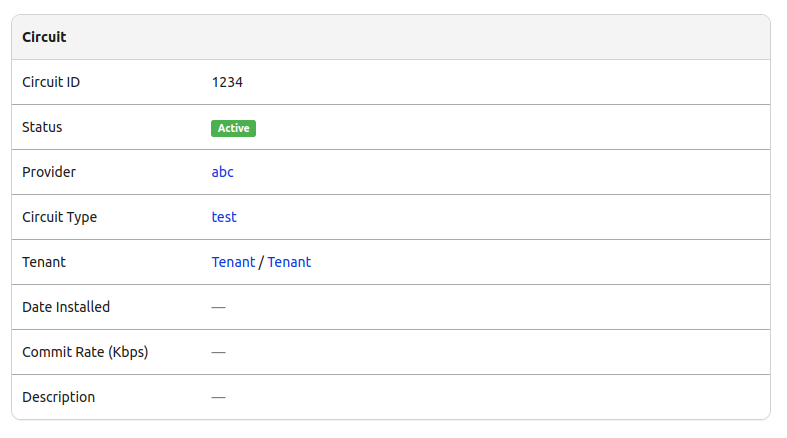
Task: Click the empty Date Installed value dash
Action: pyautogui.click(x=218, y=307)
